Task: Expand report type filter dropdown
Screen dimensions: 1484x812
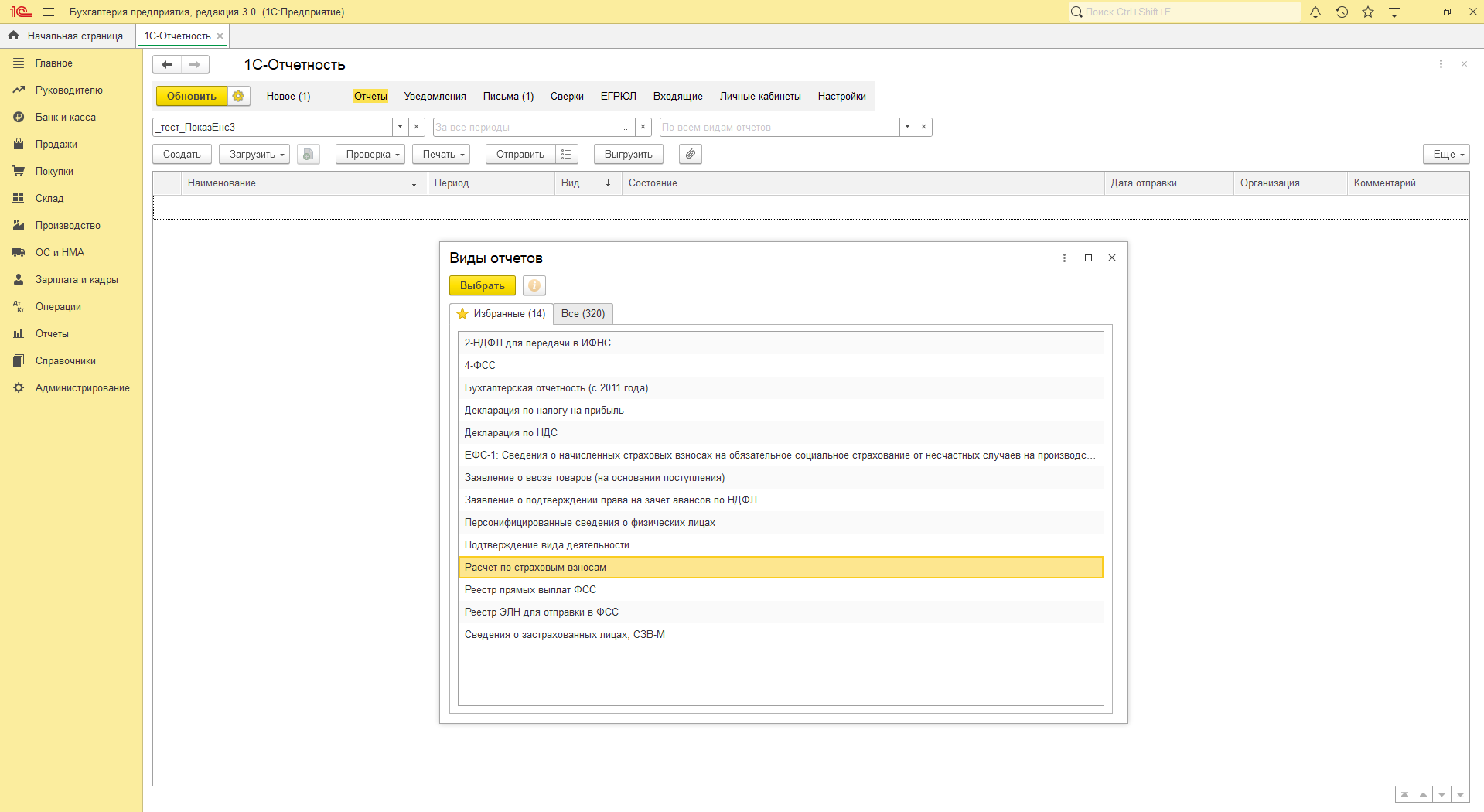Action: (907, 127)
